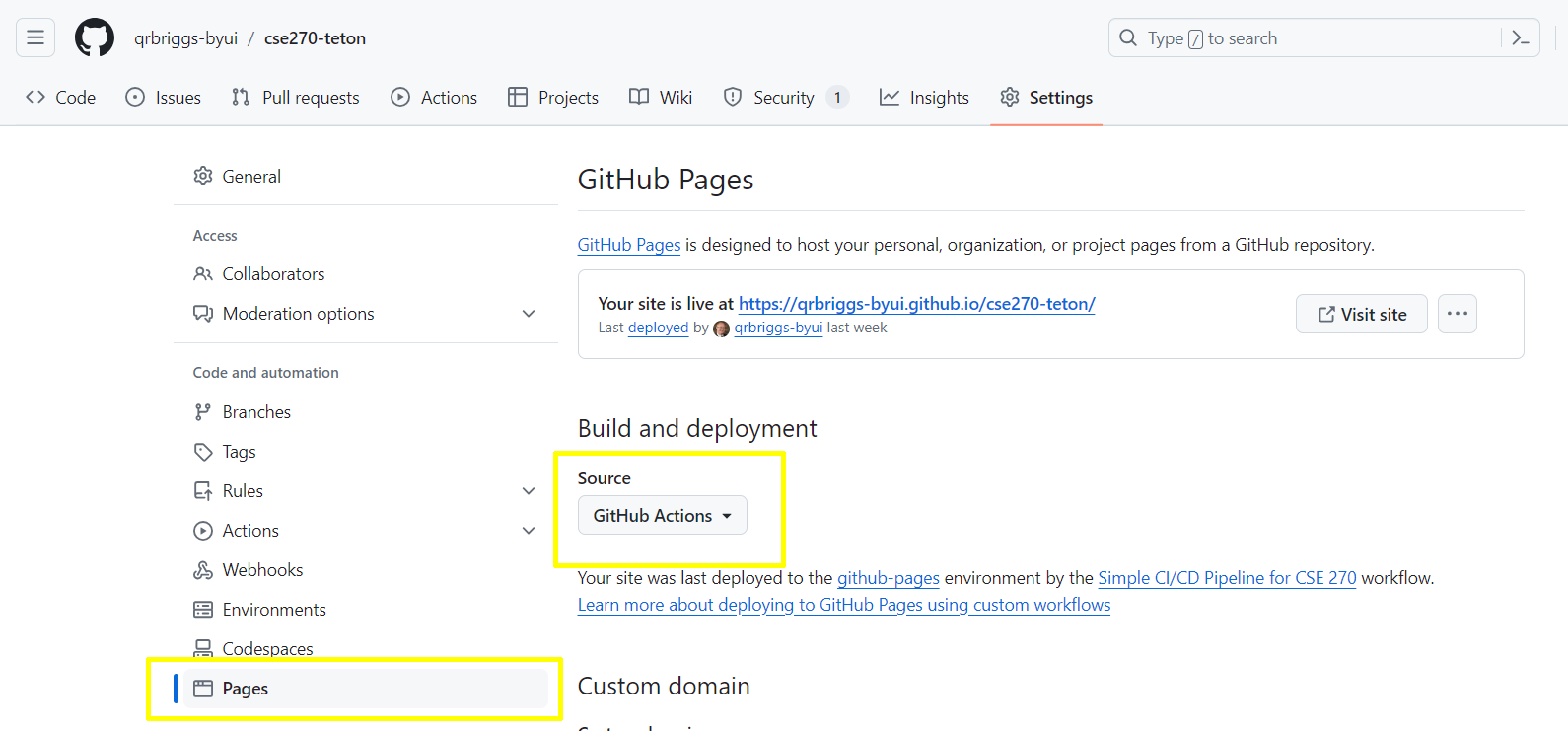This screenshot has width=1568, height=731.
Task: Open the live site URL link
Action: tap(916, 304)
